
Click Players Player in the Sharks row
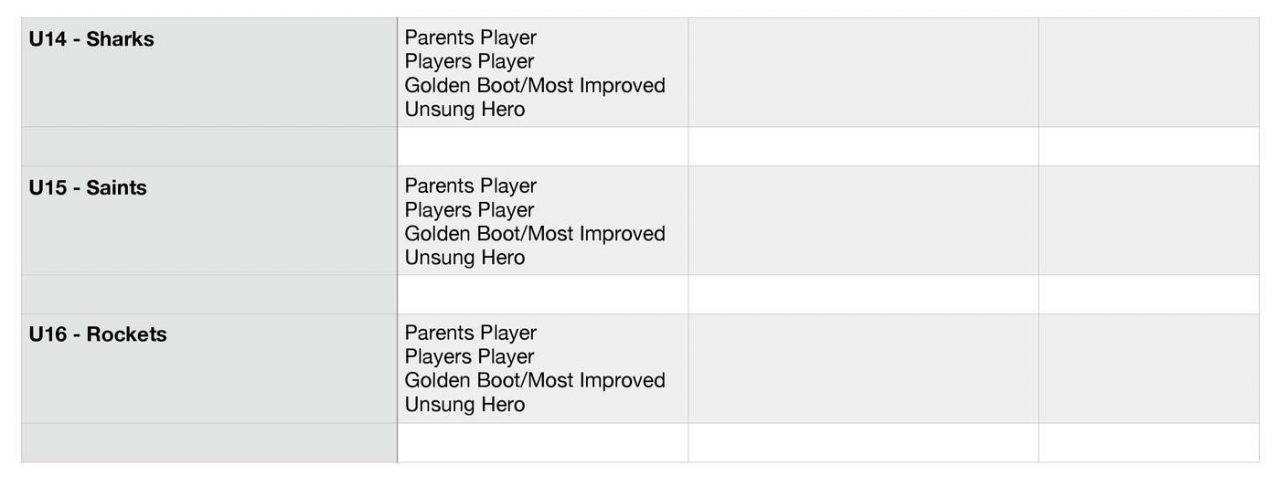click(x=469, y=62)
